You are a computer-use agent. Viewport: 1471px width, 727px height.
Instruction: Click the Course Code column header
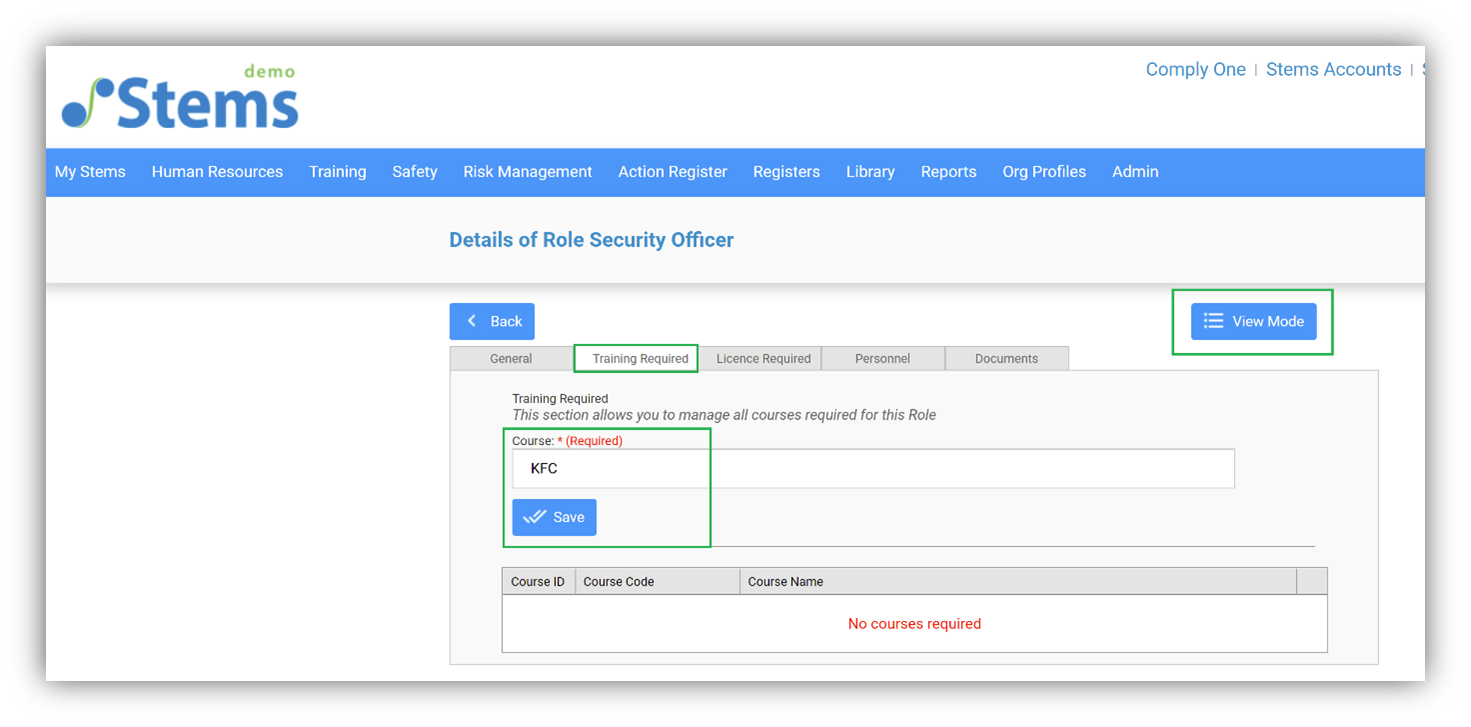pyautogui.click(x=657, y=581)
